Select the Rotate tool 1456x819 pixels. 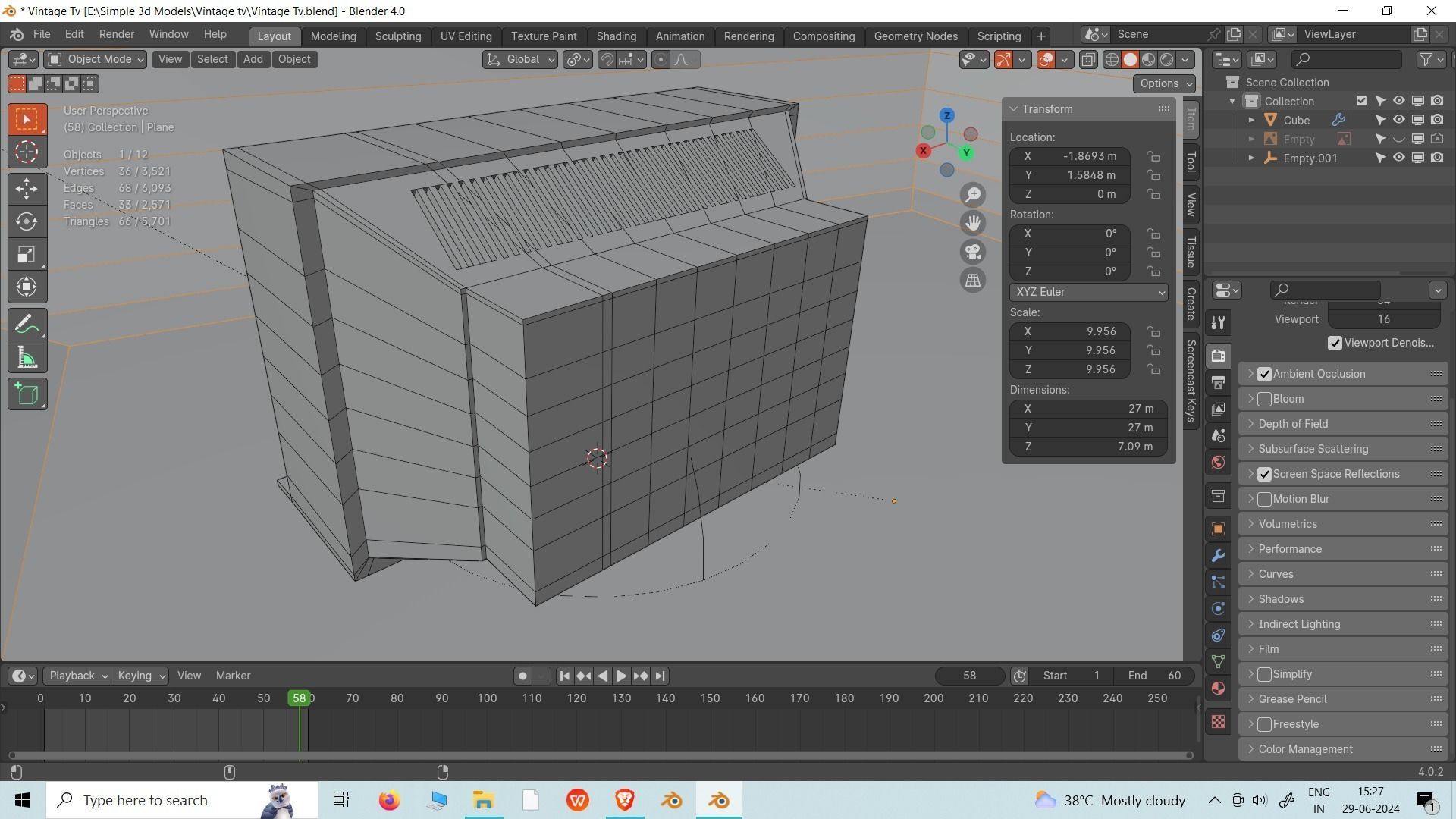point(27,221)
